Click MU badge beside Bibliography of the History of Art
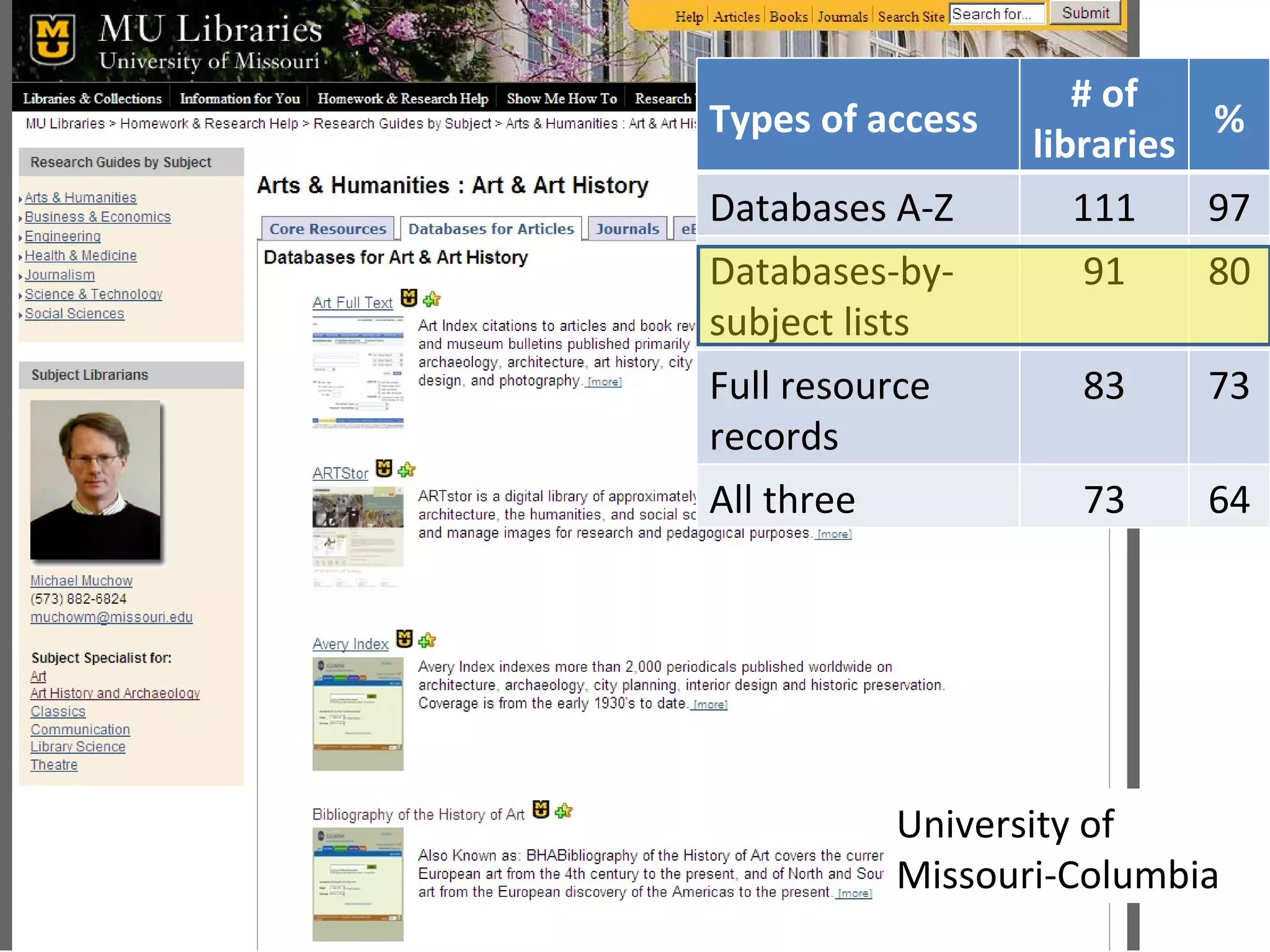Image resolution: width=1270 pixels, height=952 pixels. point(541,809)
